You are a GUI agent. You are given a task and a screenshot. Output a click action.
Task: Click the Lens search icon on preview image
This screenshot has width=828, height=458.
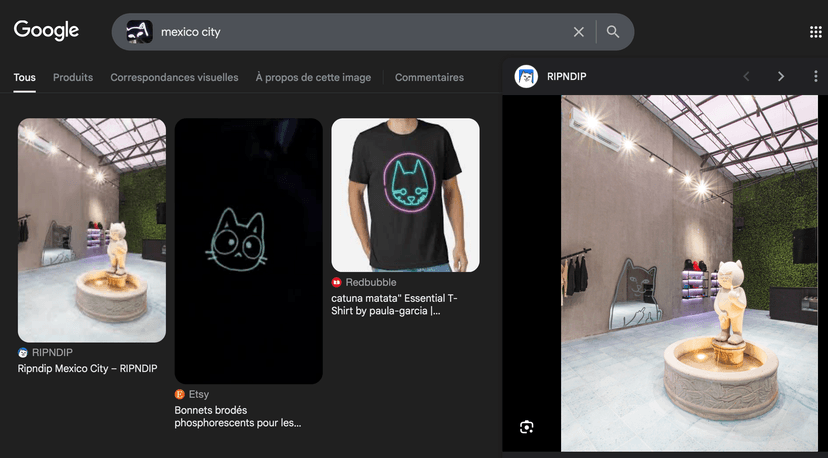click(x=527, y=427)
